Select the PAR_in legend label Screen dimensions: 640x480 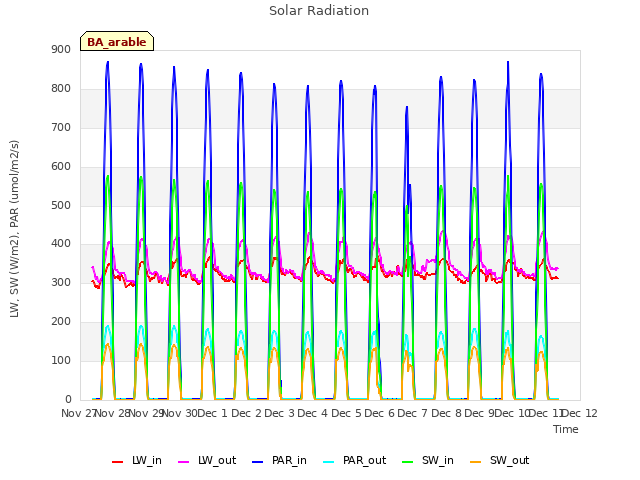click(x=289, y=461)
